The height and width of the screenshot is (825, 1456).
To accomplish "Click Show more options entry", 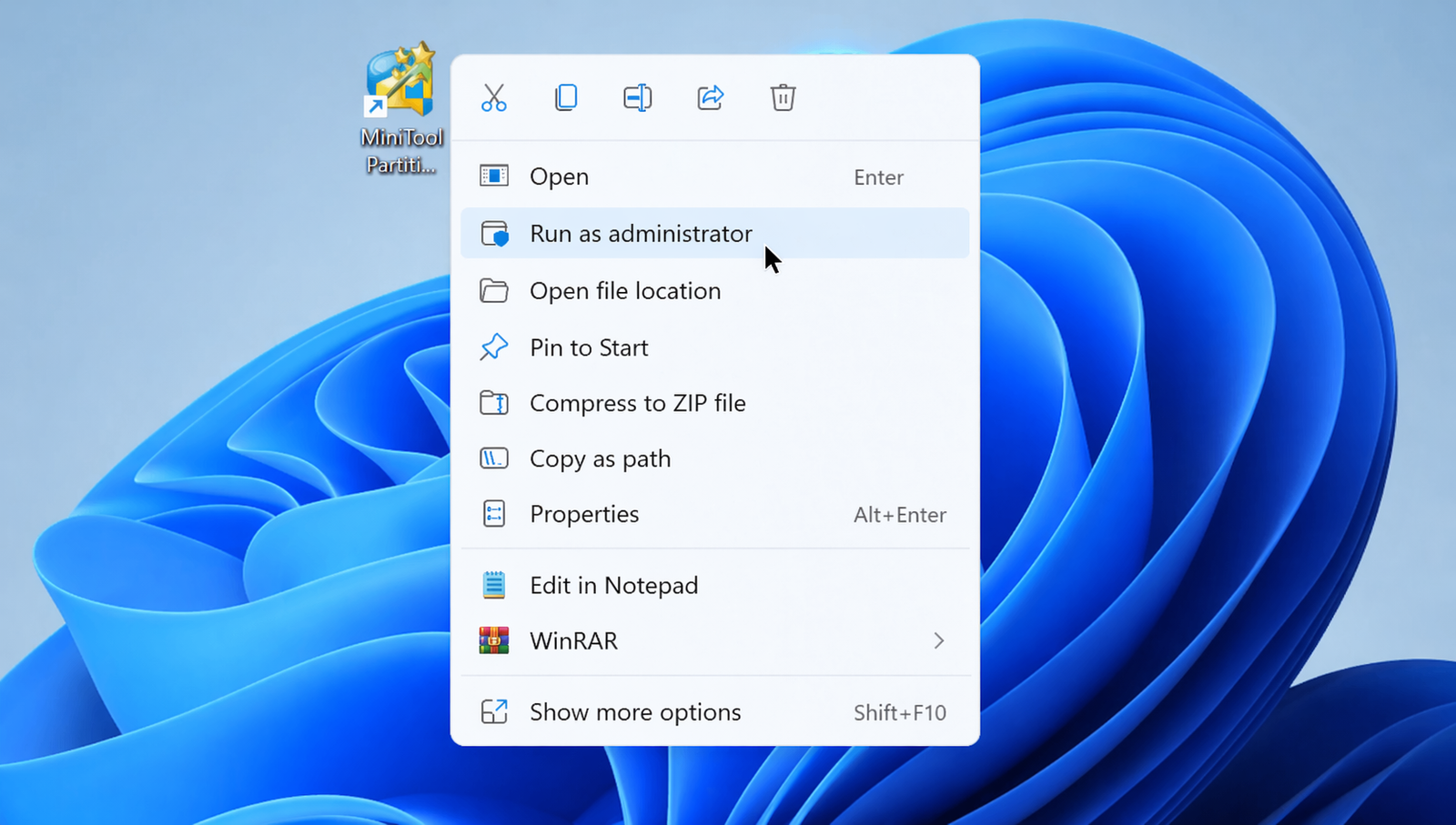I will (x=714, y=711).
